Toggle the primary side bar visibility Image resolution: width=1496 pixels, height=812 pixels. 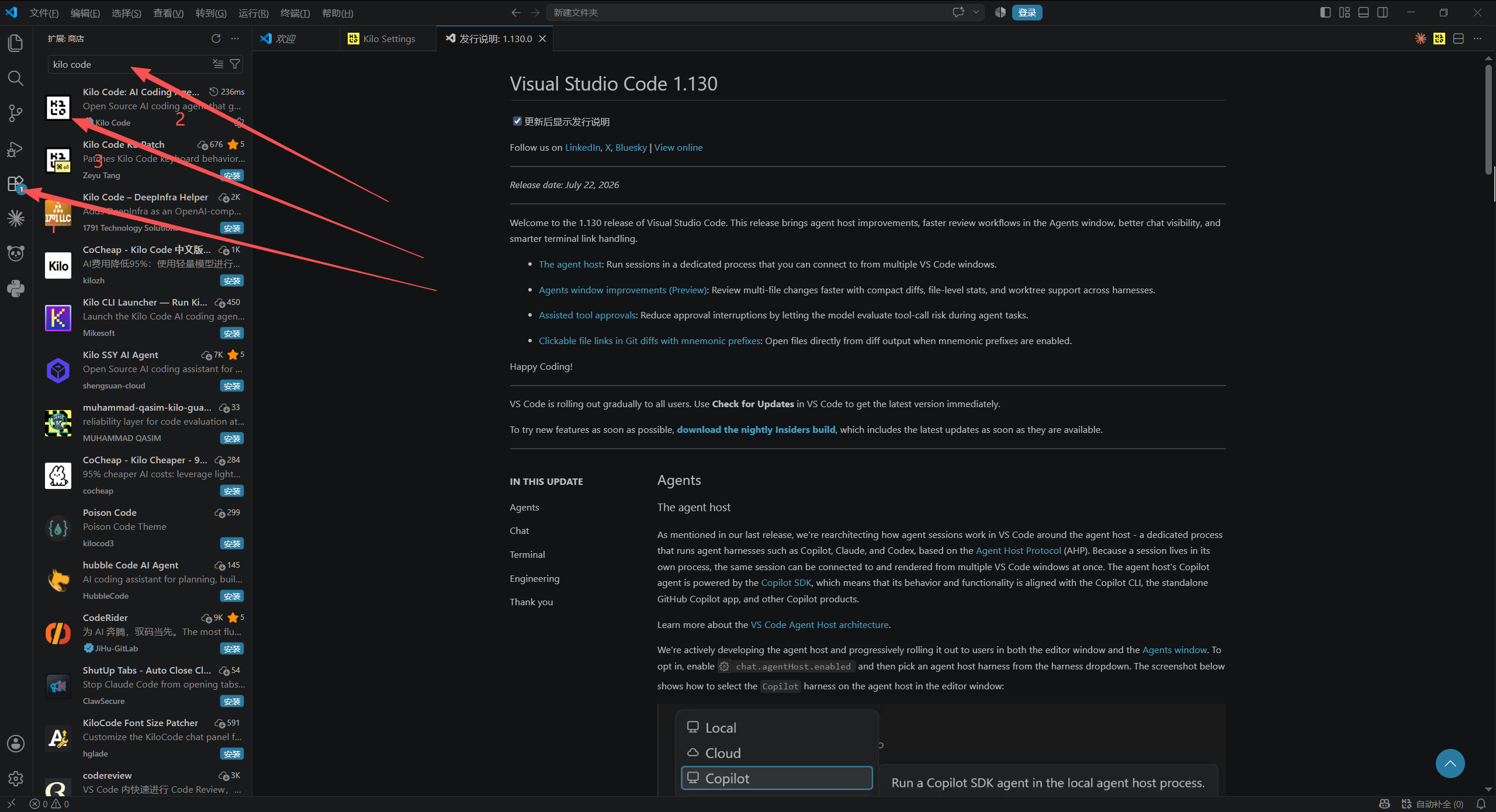pyautogui.click(x=1325, y=12)
